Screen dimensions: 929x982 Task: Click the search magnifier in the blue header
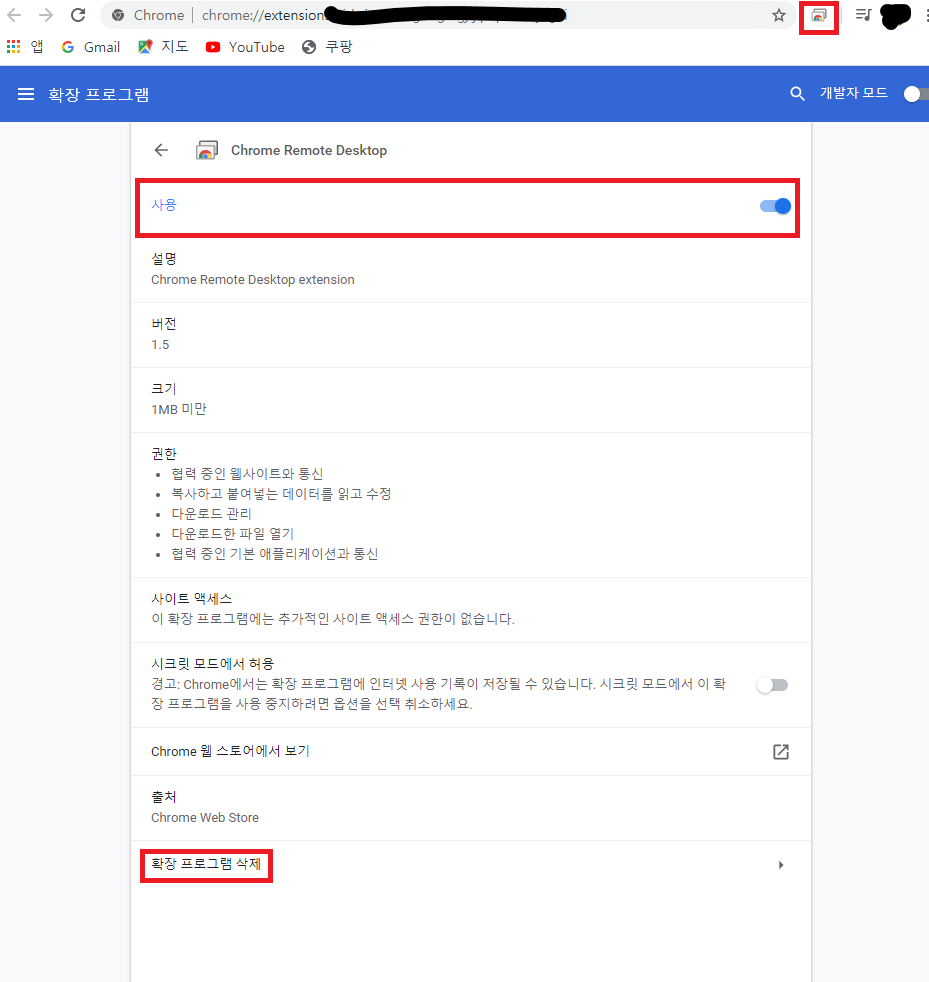point(797,94)
